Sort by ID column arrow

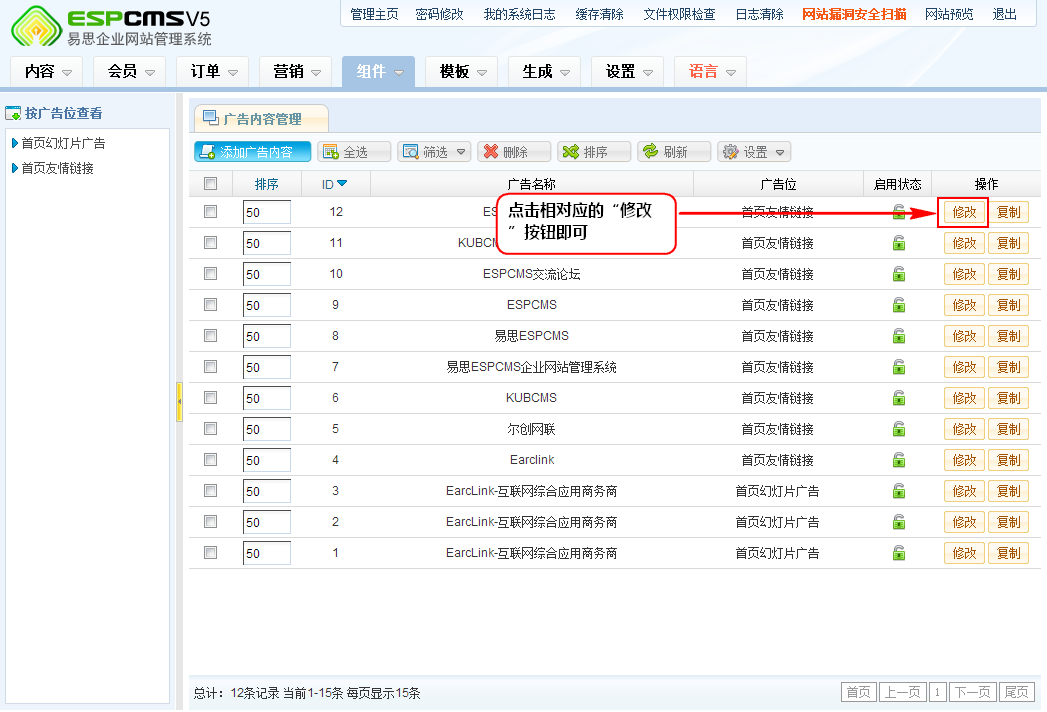tap(343, 184)
